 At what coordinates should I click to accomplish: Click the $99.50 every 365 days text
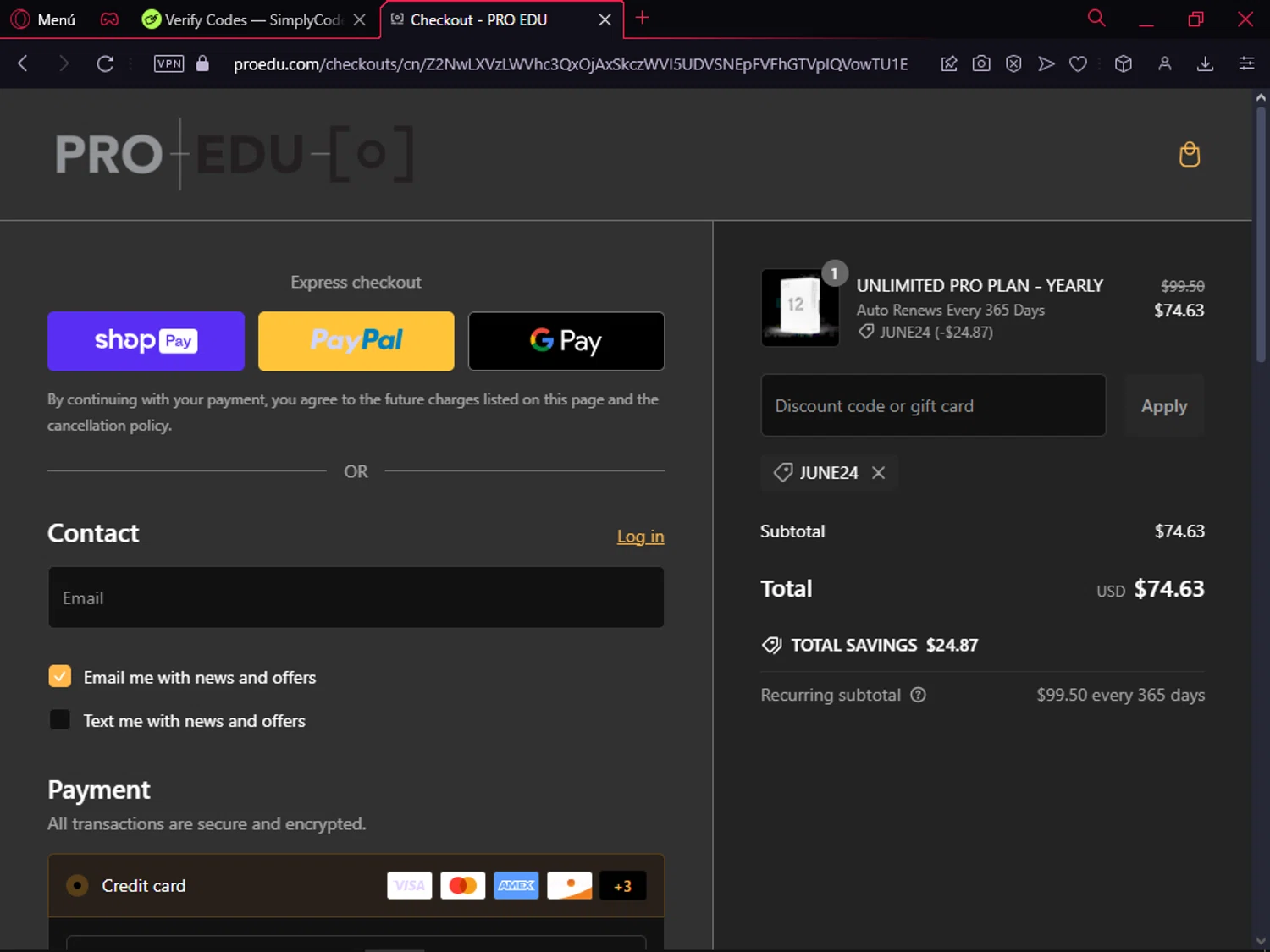[1120, 695]
